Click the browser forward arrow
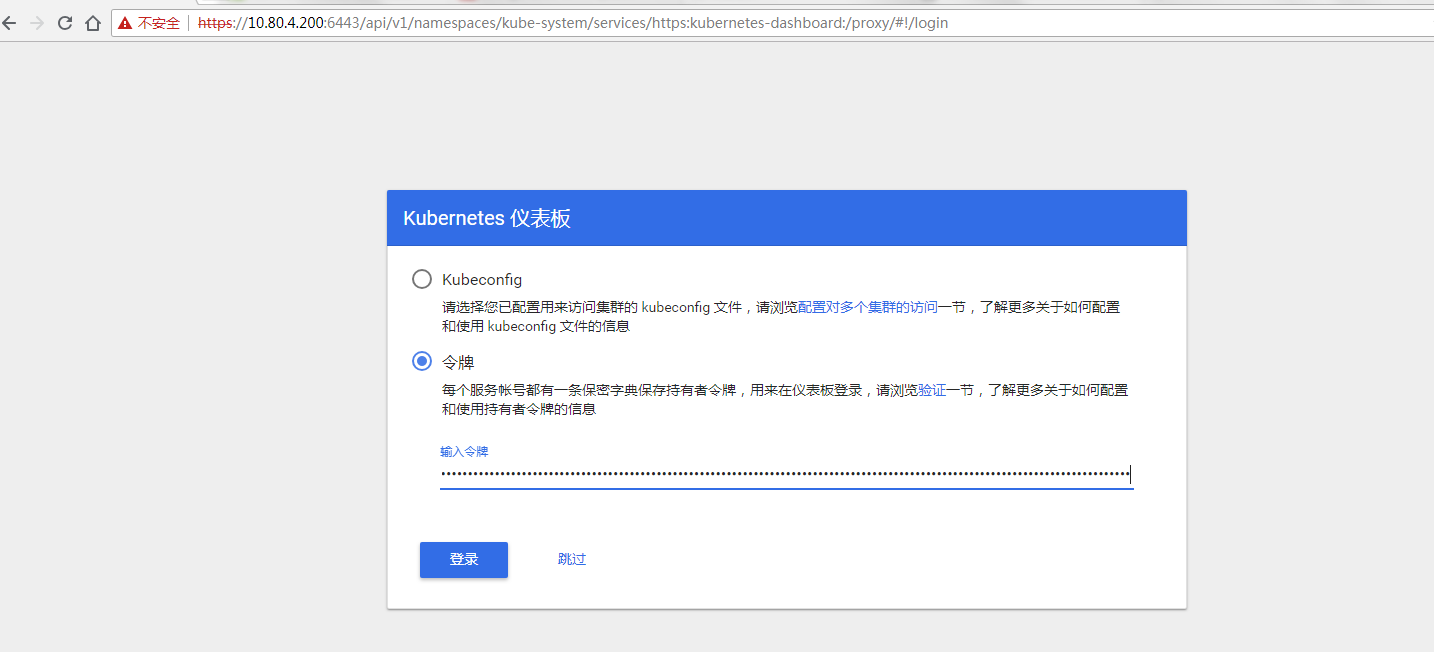 37,23
